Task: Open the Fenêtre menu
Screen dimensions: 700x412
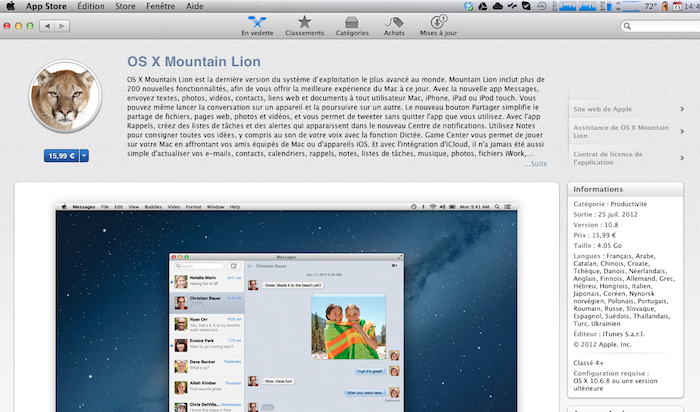Action: pyautogui.click(x=160, y=6)
